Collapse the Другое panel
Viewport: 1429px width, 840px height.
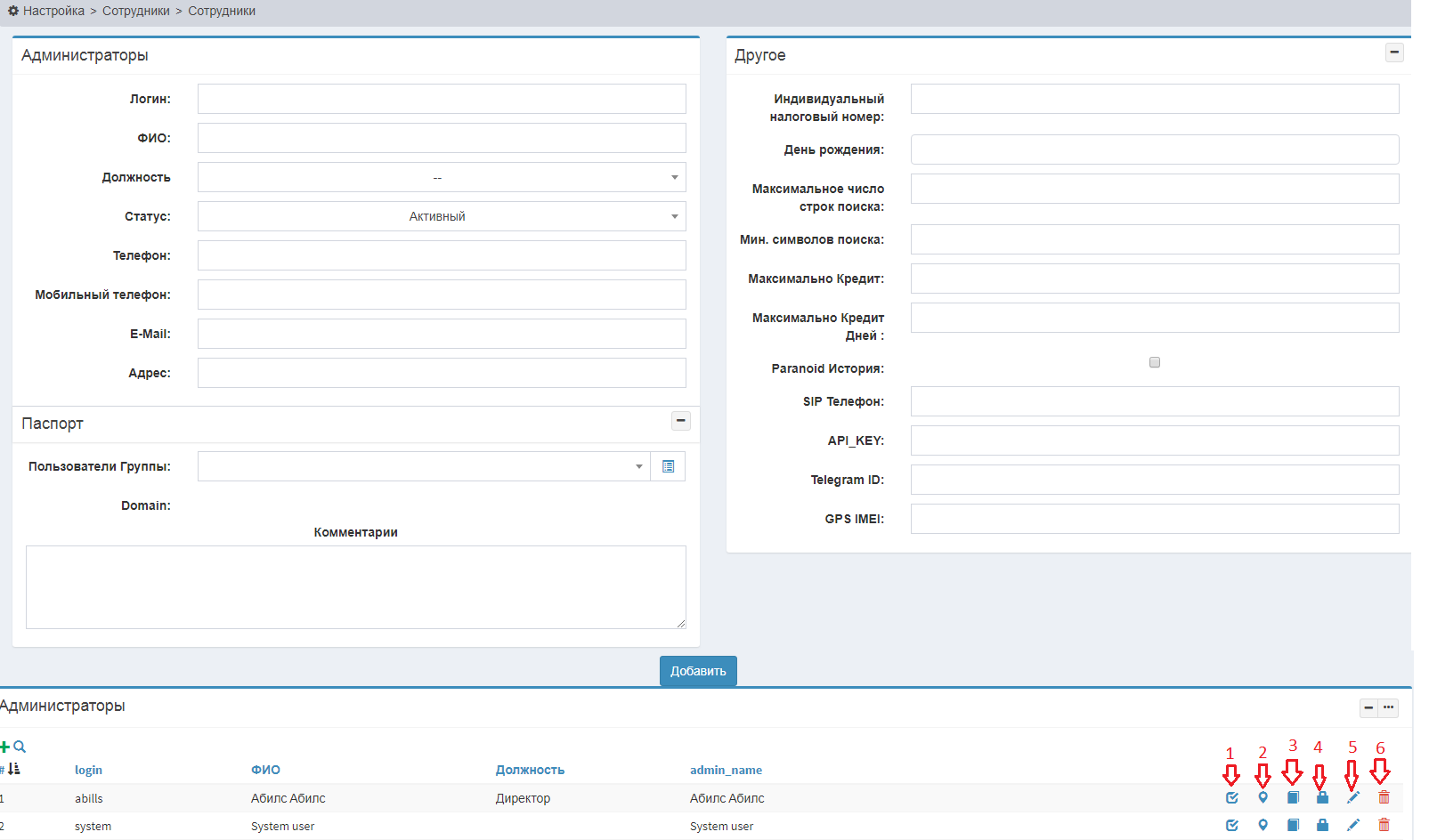(x=1394, y=52)
